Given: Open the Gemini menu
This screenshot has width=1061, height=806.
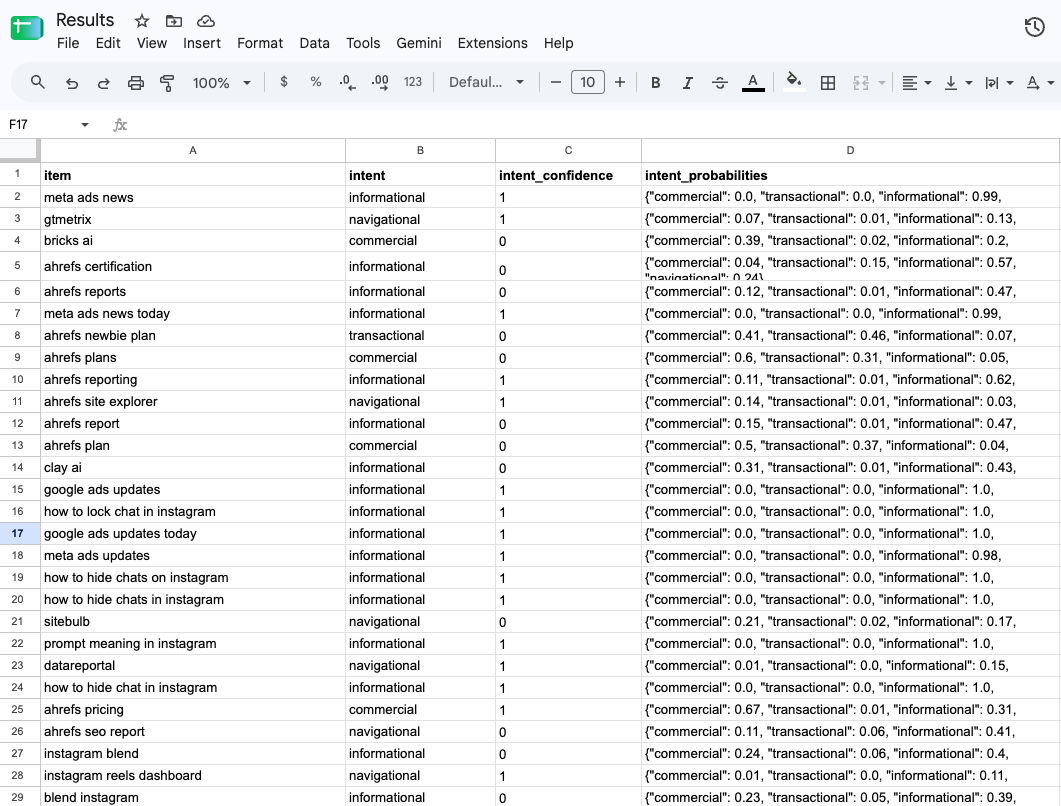Looking at the screenshot, I should pos(419,43).
